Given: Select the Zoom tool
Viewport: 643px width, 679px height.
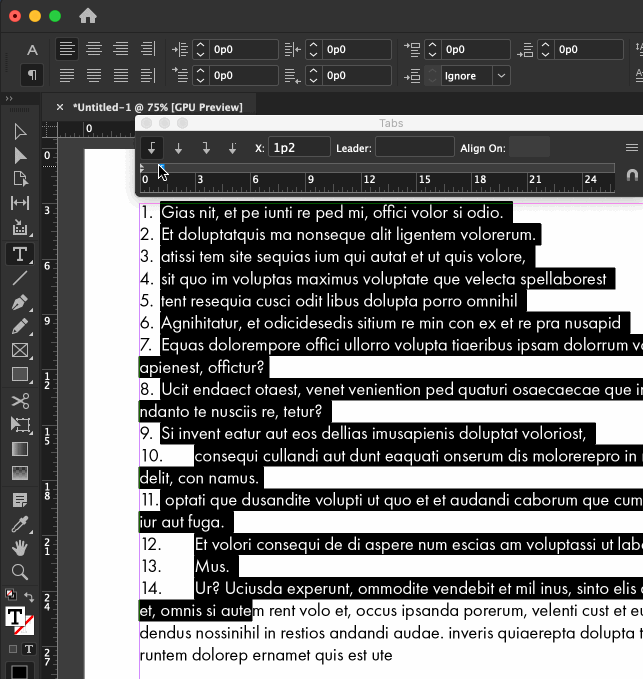Looking at the screenshot, I should click(x=20, y=572).
